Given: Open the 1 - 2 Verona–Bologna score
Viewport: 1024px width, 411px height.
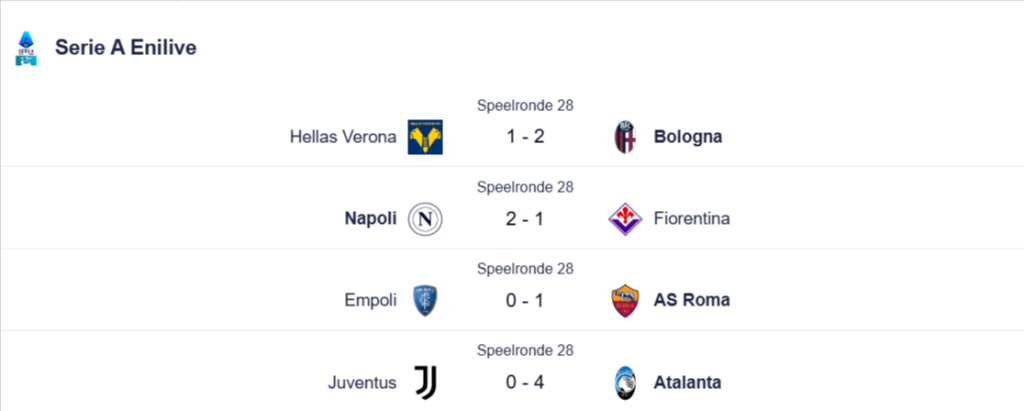Looking at the screenshot, I should click(x=525, y=137).
